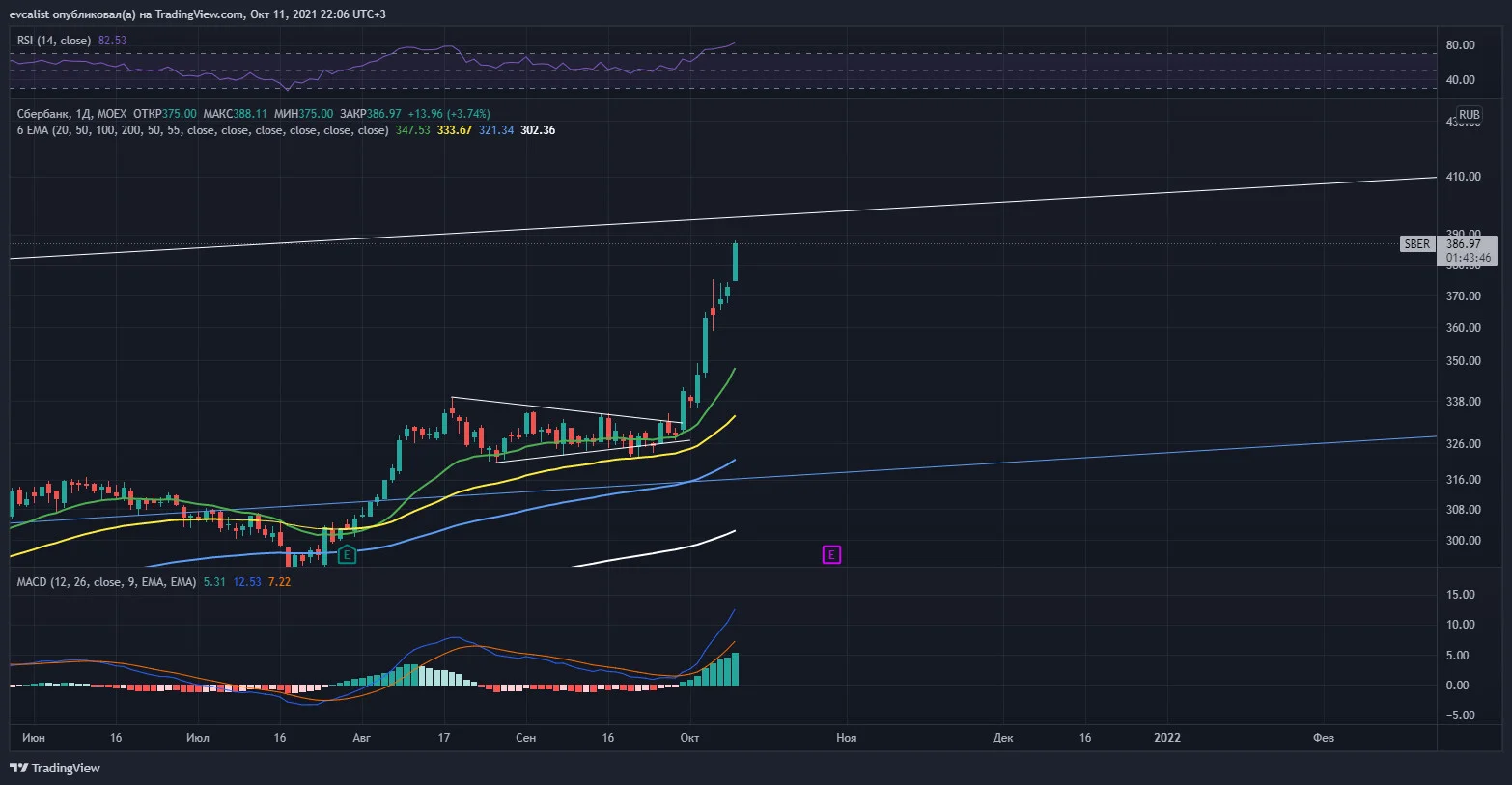Select the SBER price label tag

(x=1416, y=244)
